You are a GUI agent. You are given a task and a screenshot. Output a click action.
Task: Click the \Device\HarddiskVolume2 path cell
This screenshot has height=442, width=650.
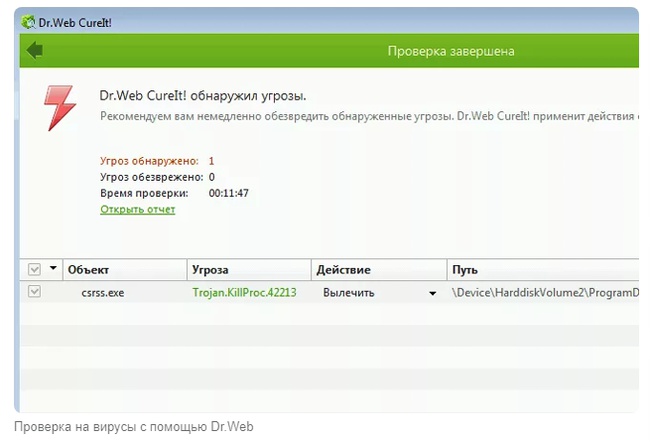pyautogui.click(x=545, y=293)
